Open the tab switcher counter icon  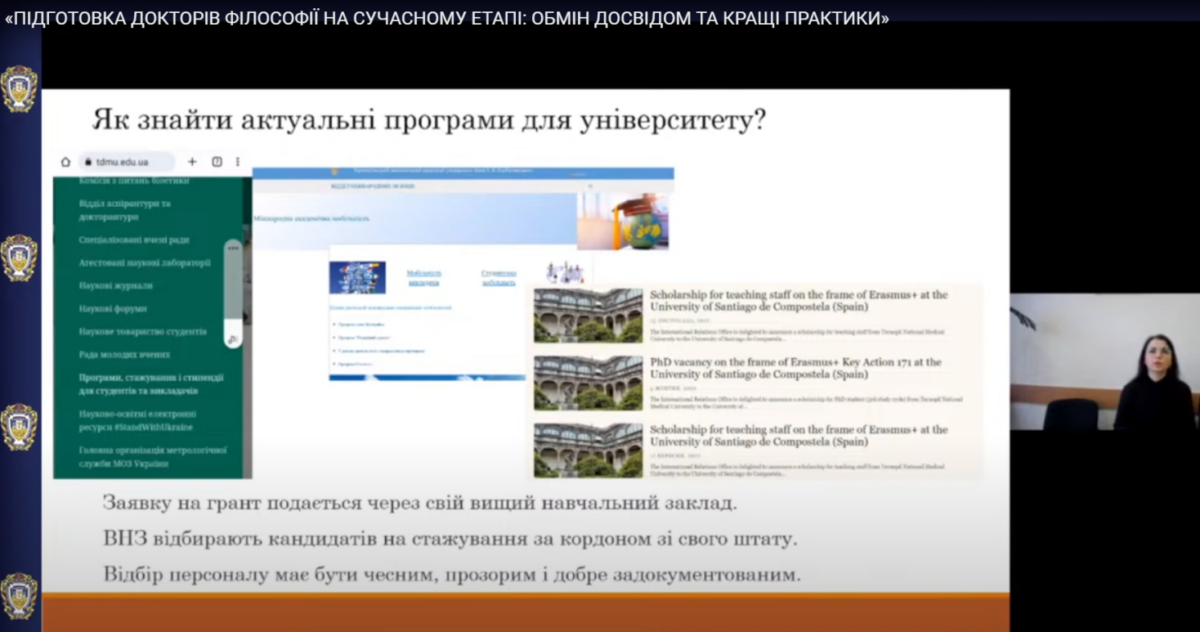(216, 162)
